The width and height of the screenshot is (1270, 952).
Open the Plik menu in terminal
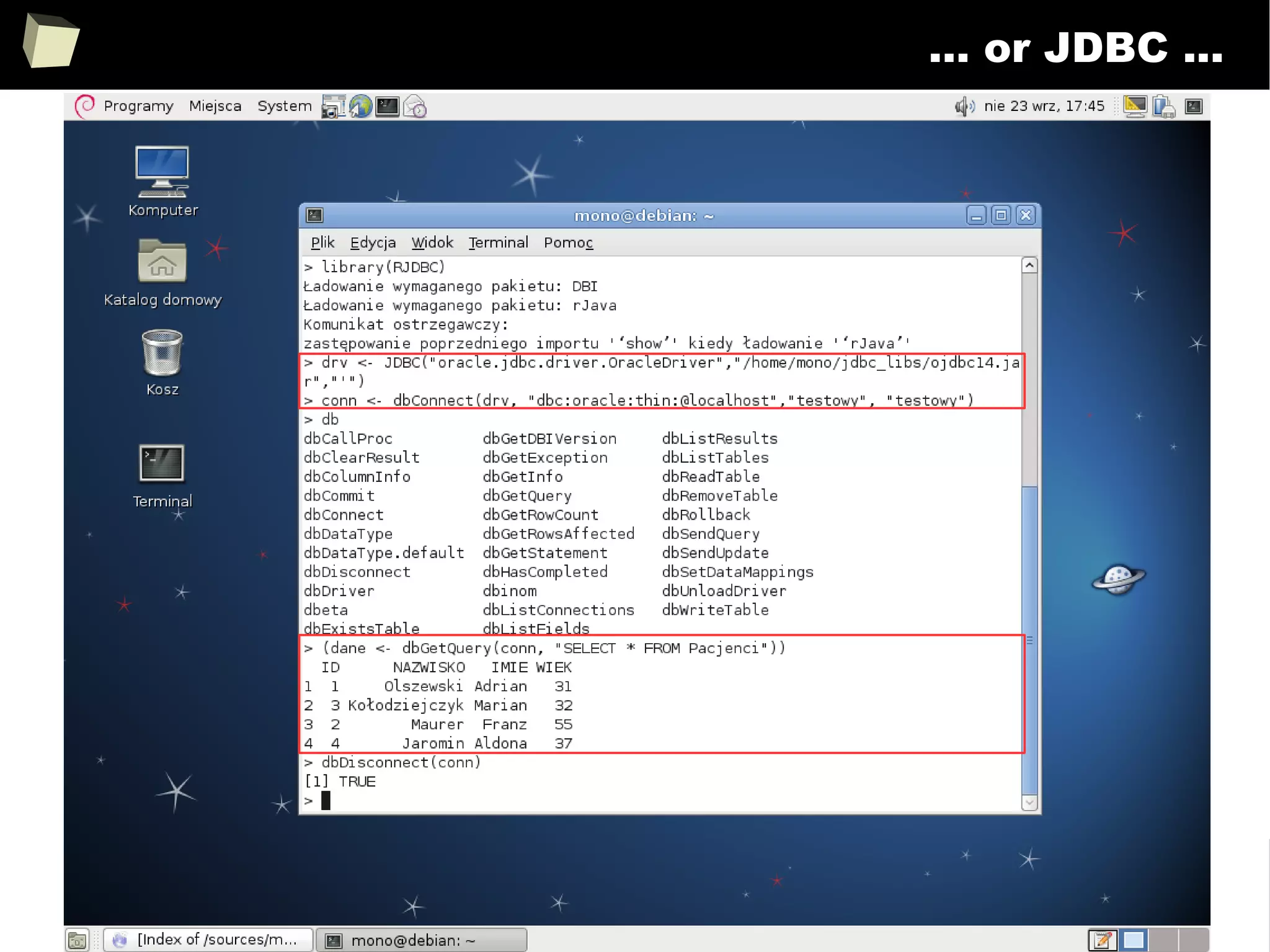[x=322, y=242]
